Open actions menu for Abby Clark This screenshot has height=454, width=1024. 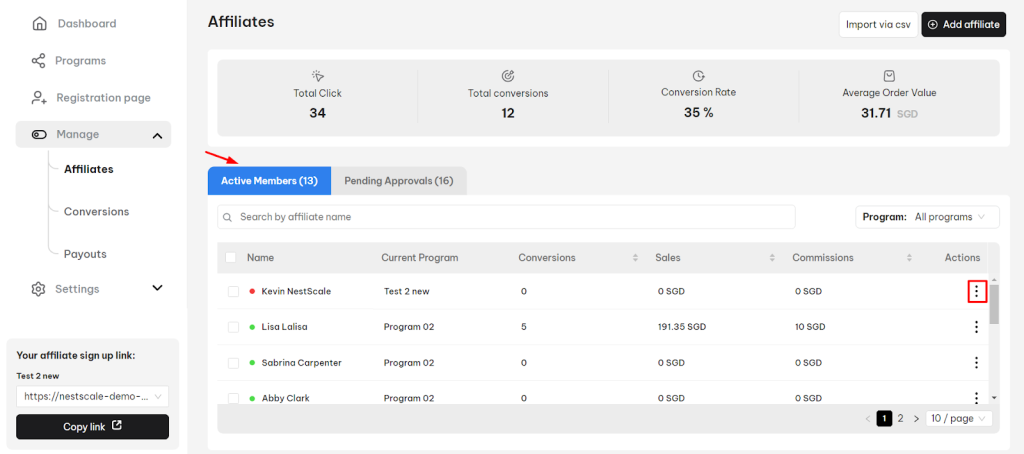[x=976, y=397]
